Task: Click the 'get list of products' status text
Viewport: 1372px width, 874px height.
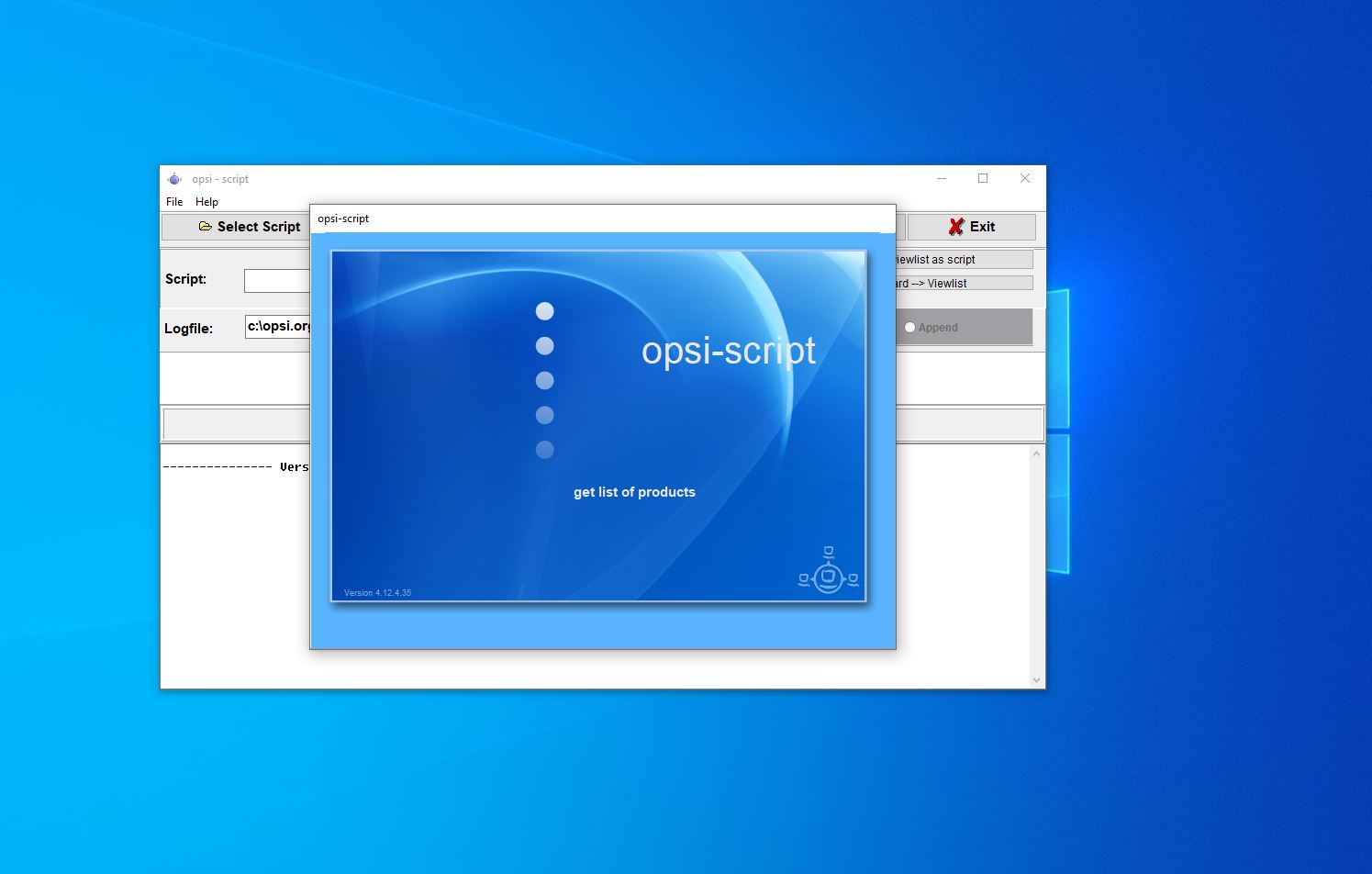Action: coord(634,492)
